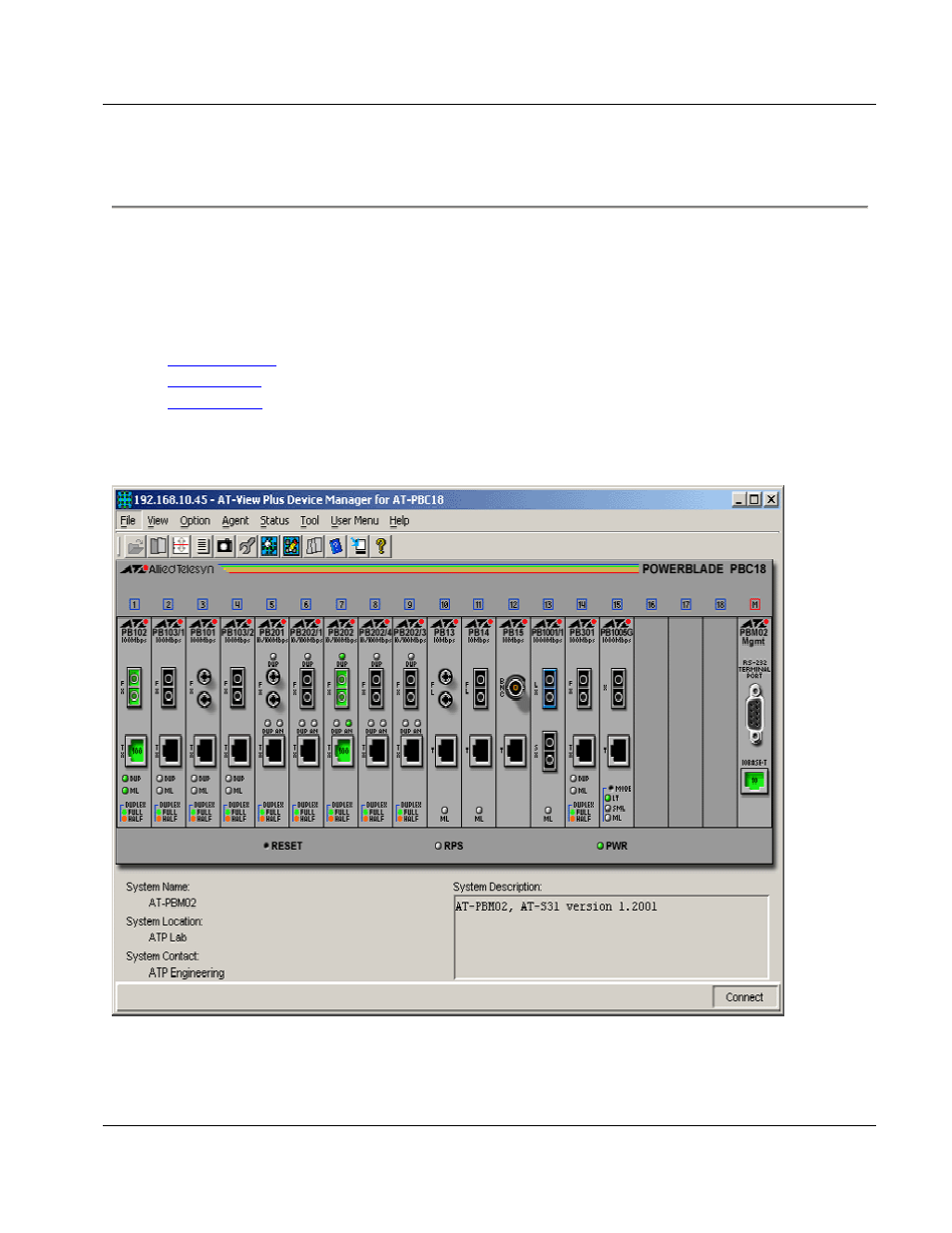Click the RPS status LED
The width and height of the screenshot is (952, 1233).
[x=438, y=846]
